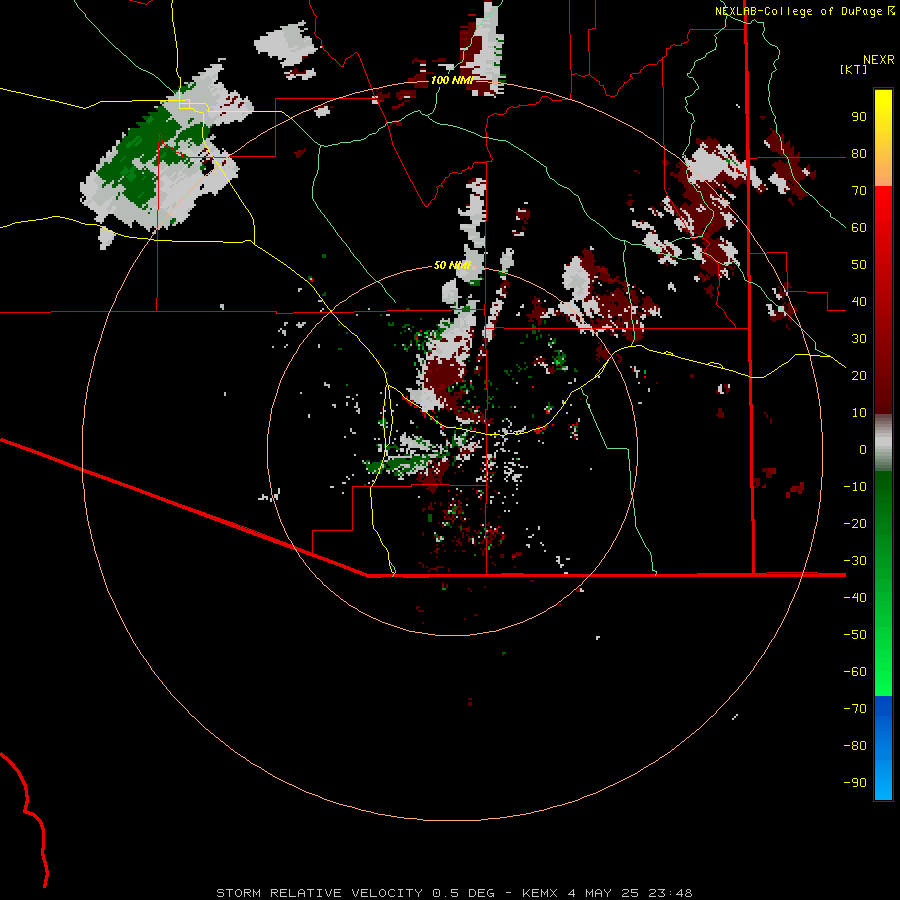The width and height of the screenshot is (900, 900).
Task: Pick the gray zero-velocity segment of the color bar
Action: click(883, 443)
